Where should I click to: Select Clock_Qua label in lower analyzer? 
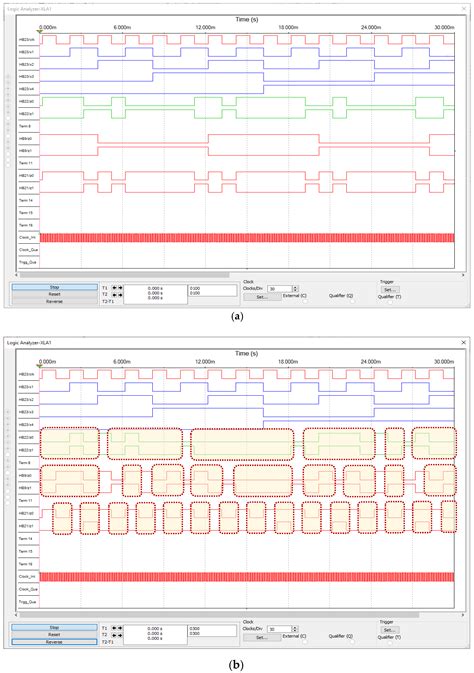tap(26, 589)
